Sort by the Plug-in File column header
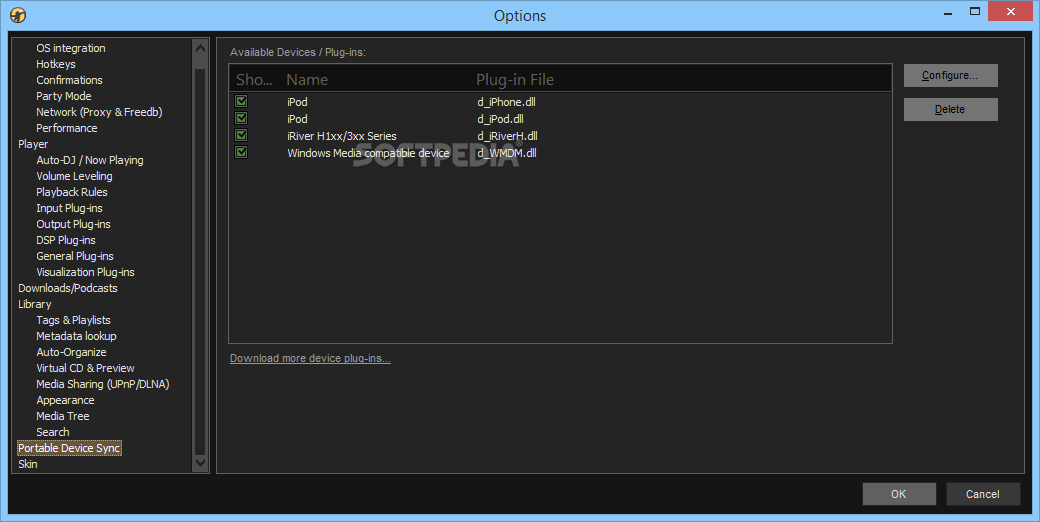Image resolution: width=1040 pixels, height=522 pixels. (x=515, y=80)
